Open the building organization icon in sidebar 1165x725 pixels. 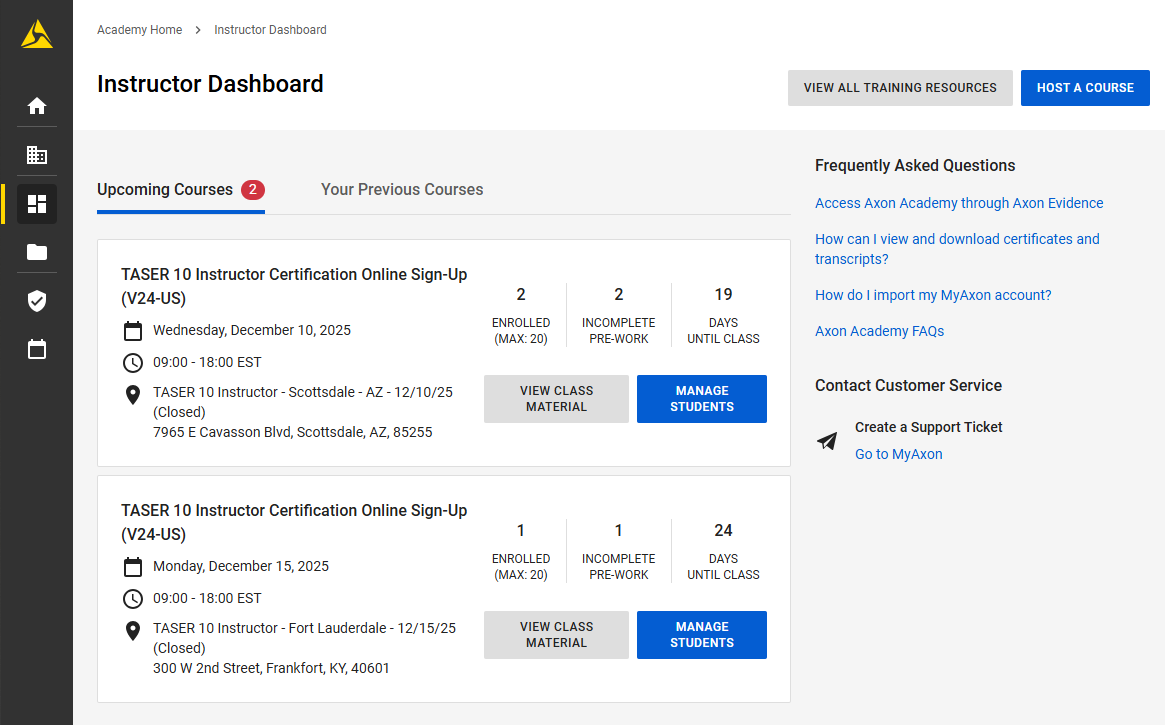pyautogui.click(x=37, y=155)
